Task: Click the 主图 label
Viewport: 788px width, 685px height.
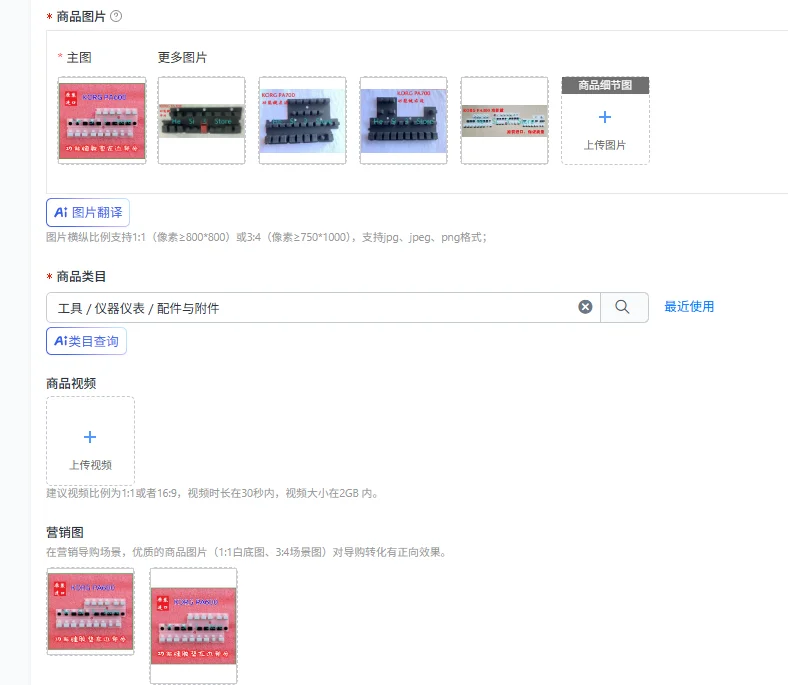Action: tap(79, 58)
